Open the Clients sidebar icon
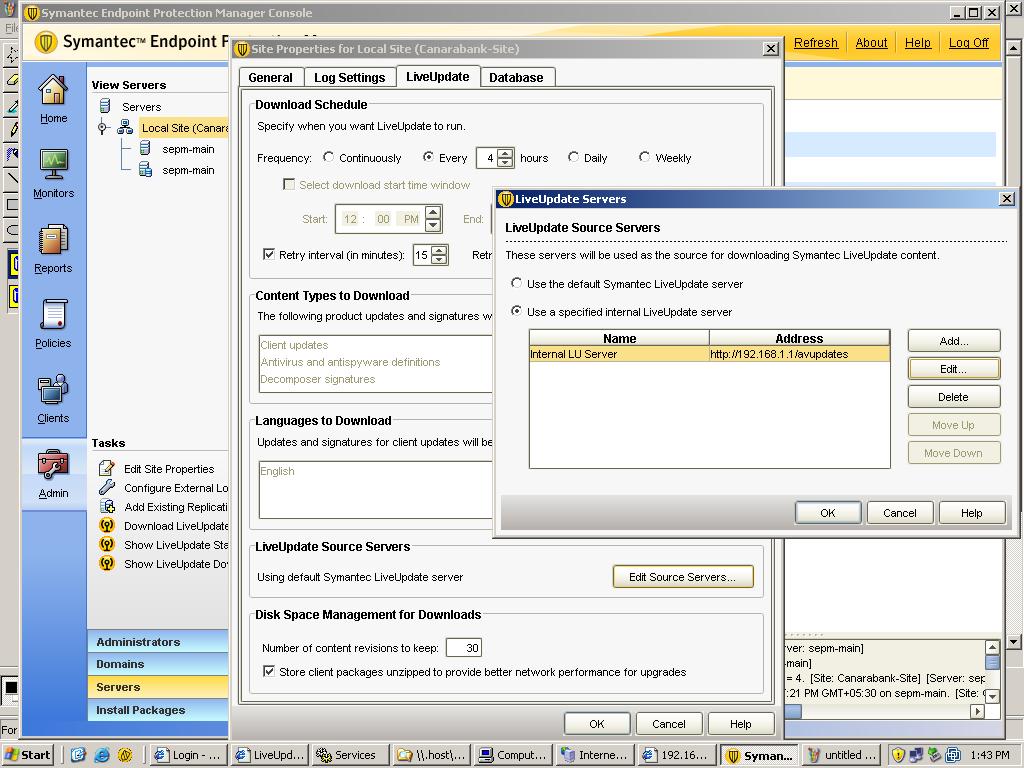 [x=53, y=391]
